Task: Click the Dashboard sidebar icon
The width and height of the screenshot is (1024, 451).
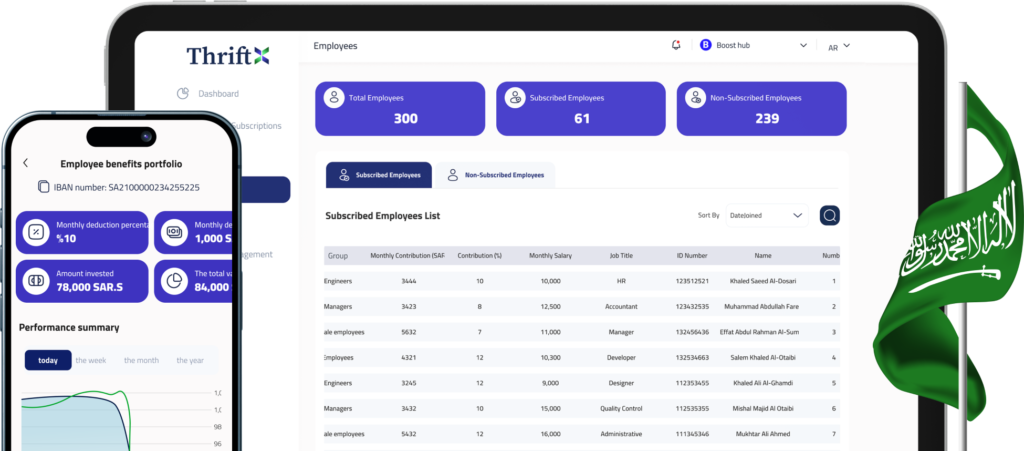Action: tap(183, 93)
